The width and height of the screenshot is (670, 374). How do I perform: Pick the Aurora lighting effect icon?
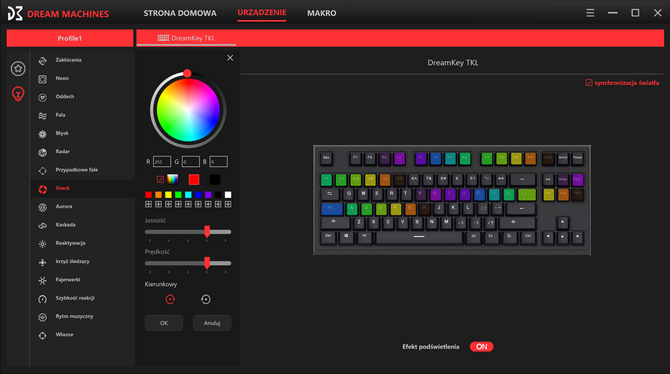tap(42, 207)
